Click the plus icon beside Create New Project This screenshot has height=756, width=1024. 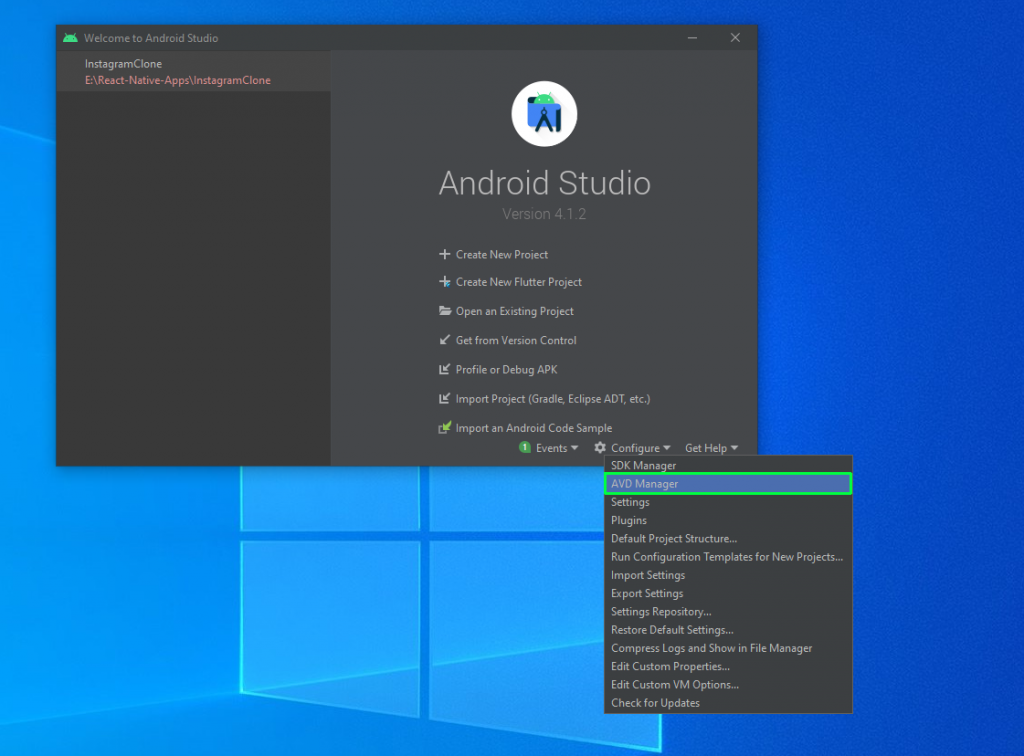point(445,254)
